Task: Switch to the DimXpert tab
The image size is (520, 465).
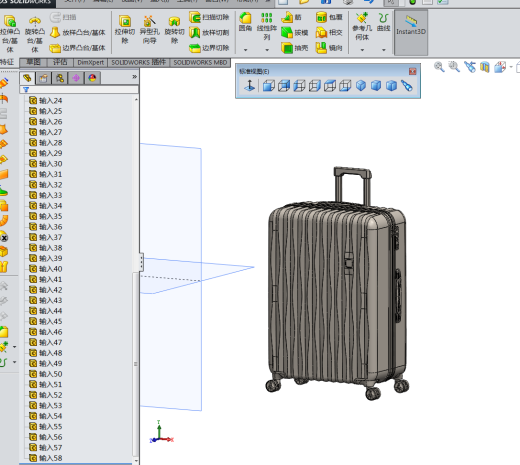Action: 90,62
